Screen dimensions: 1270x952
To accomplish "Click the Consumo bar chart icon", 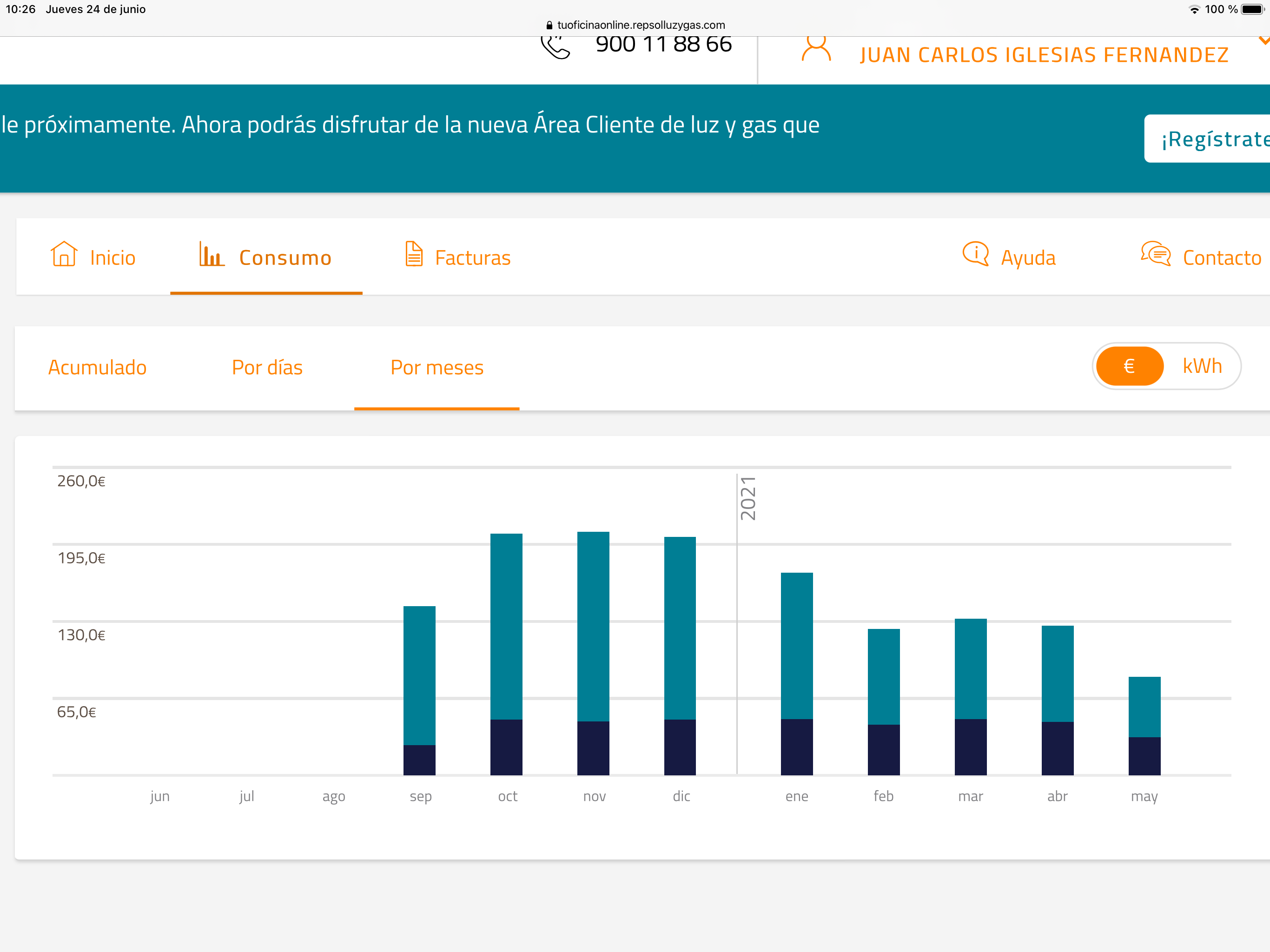I will point(212,254).
